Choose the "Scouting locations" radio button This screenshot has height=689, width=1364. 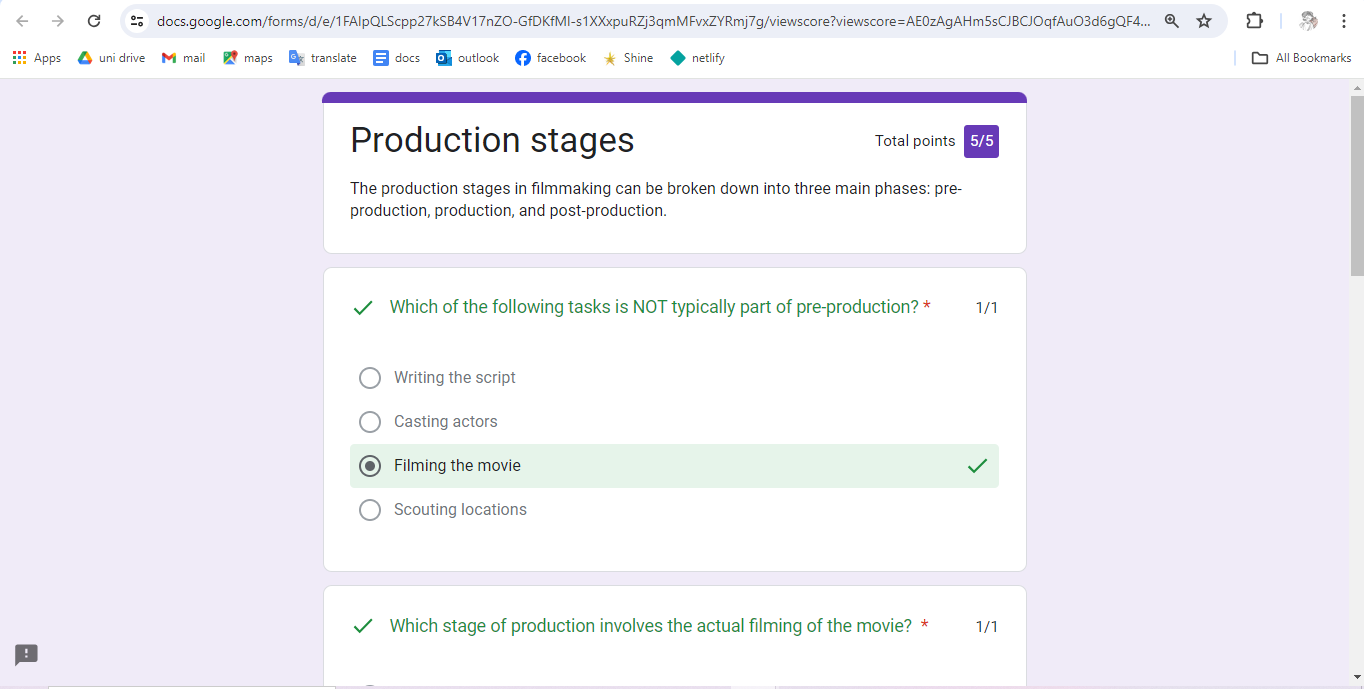pos(370,510)
